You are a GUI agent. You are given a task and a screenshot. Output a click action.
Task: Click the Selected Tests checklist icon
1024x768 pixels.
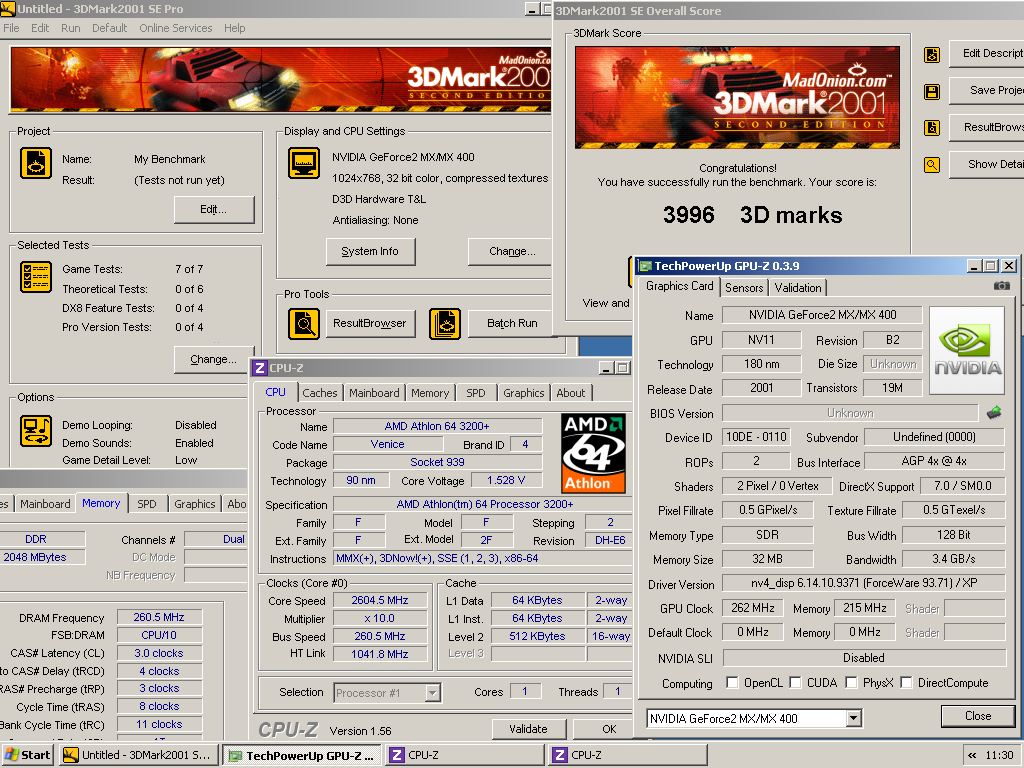click(36, 277)
